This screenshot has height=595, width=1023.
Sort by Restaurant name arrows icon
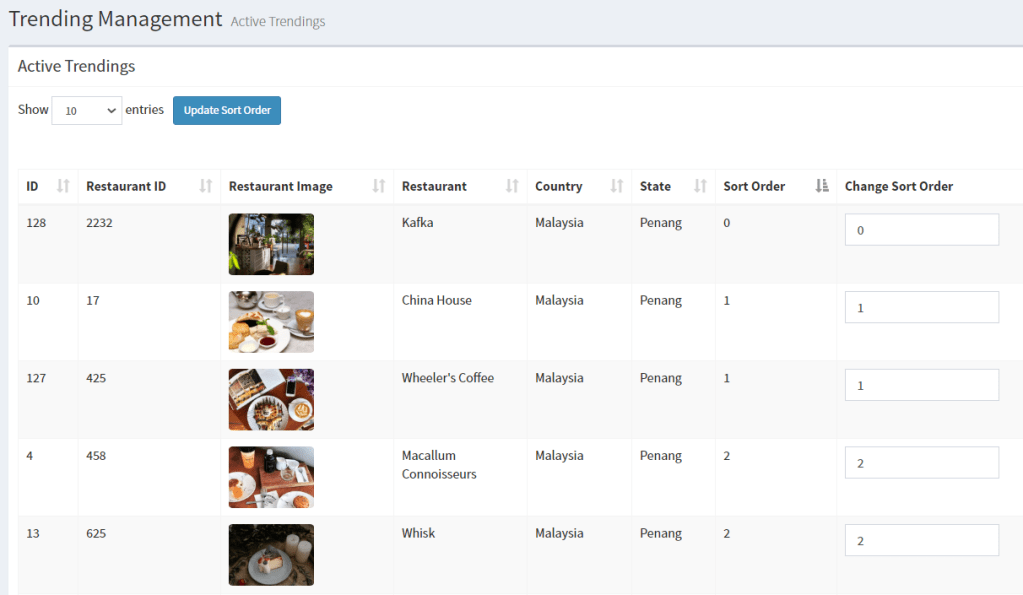pyautogui.click(x=512, y=186)
